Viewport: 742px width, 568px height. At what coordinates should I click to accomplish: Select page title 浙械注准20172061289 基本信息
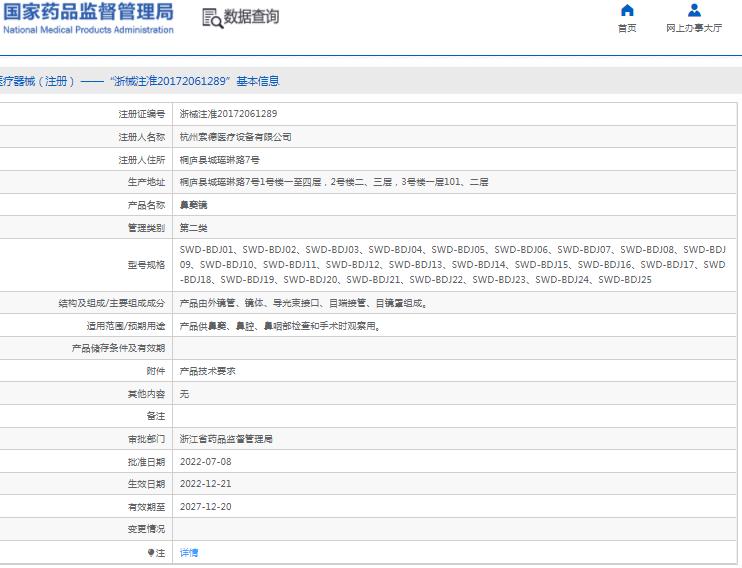195,81
